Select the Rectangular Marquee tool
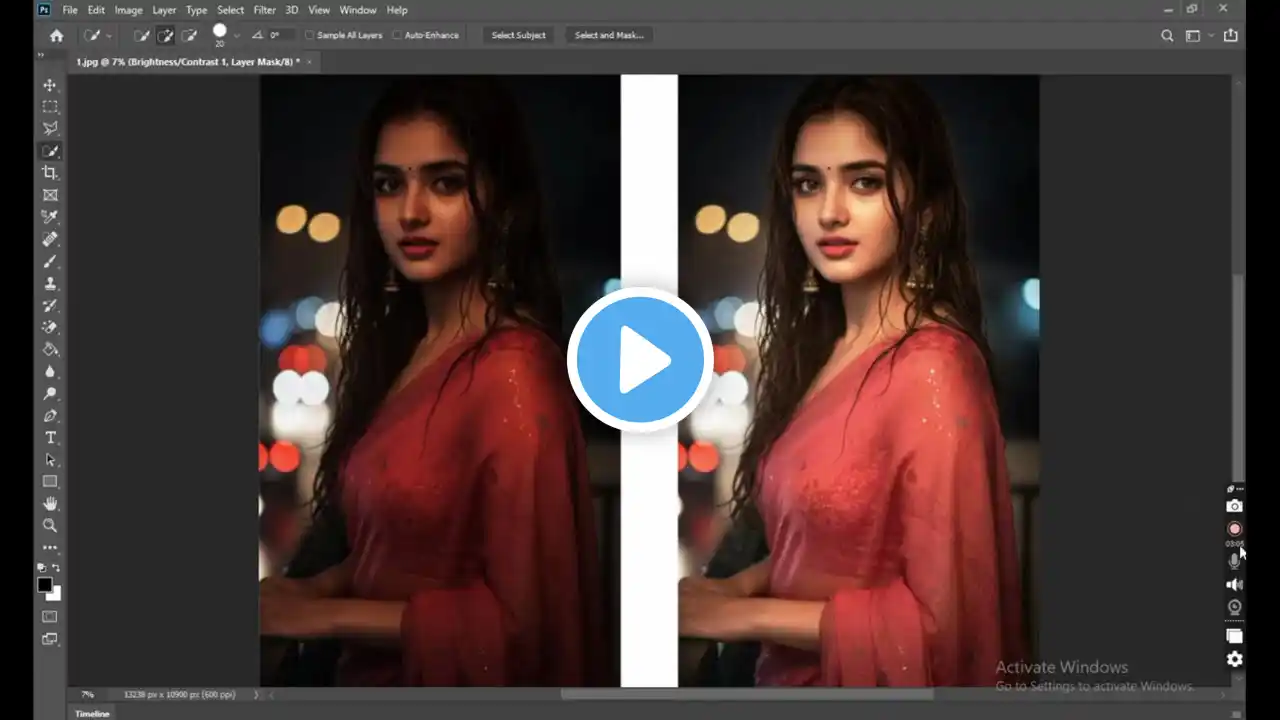The width and height of the screenshot is (1280, 720). [x=50, y=107]
